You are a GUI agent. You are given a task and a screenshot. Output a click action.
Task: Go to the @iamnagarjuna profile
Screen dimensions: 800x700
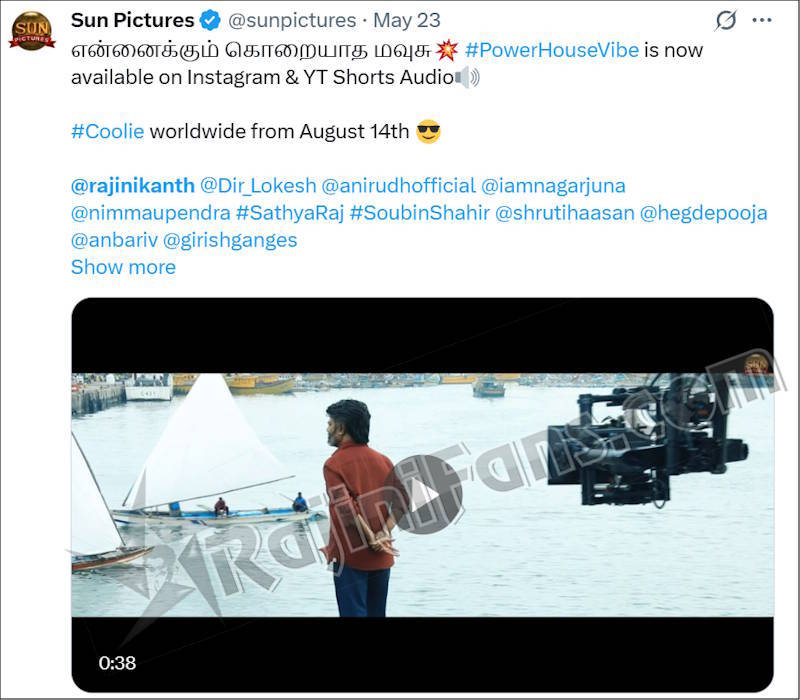point(553,186)
